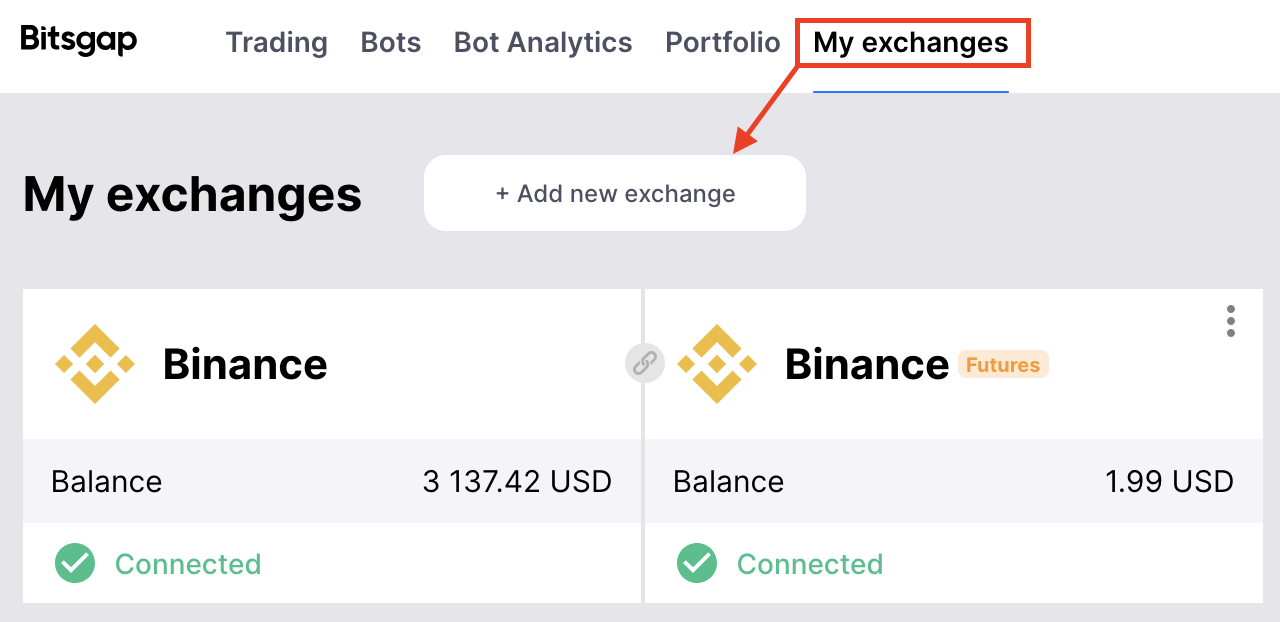Click green checkmark on Binance spot card
This screenshot has width=1280, height=622.
[75, 564]
